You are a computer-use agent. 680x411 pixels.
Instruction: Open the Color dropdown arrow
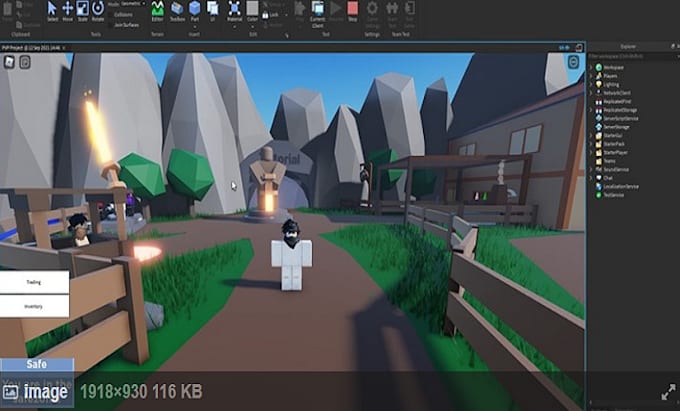252,27
